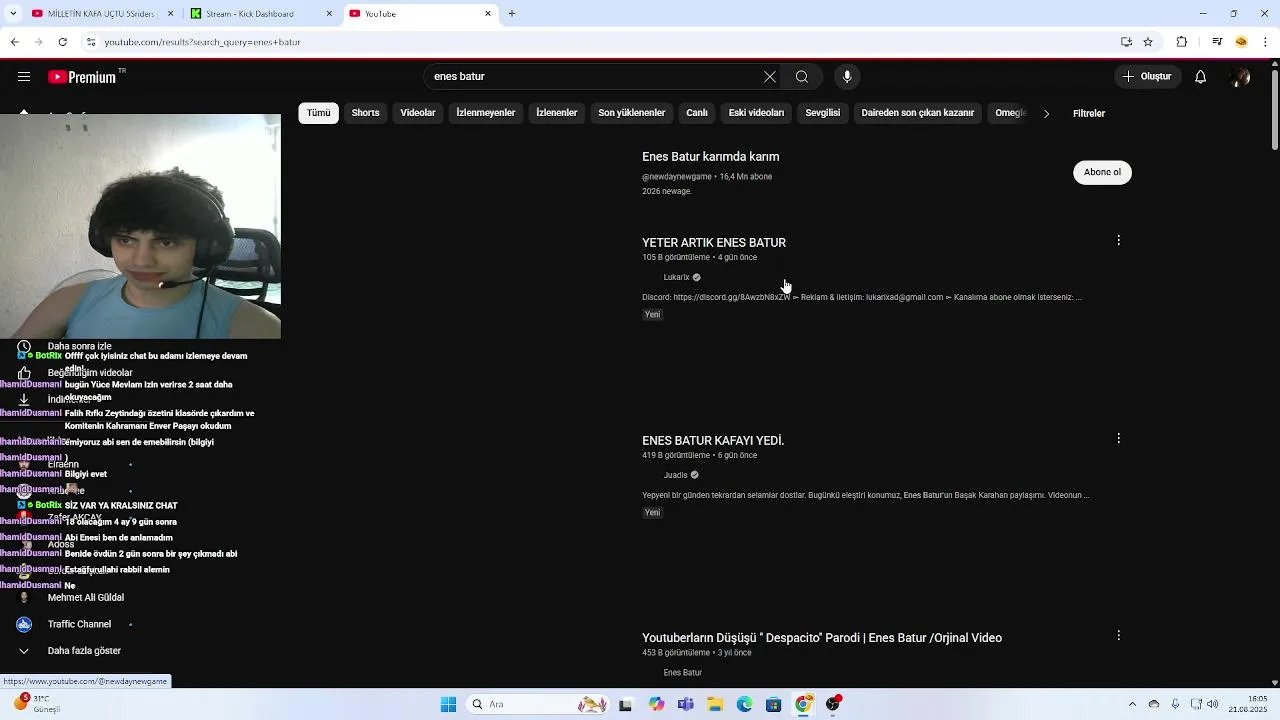Open the browser extensions puzzle icon

tap(1181, 42)
